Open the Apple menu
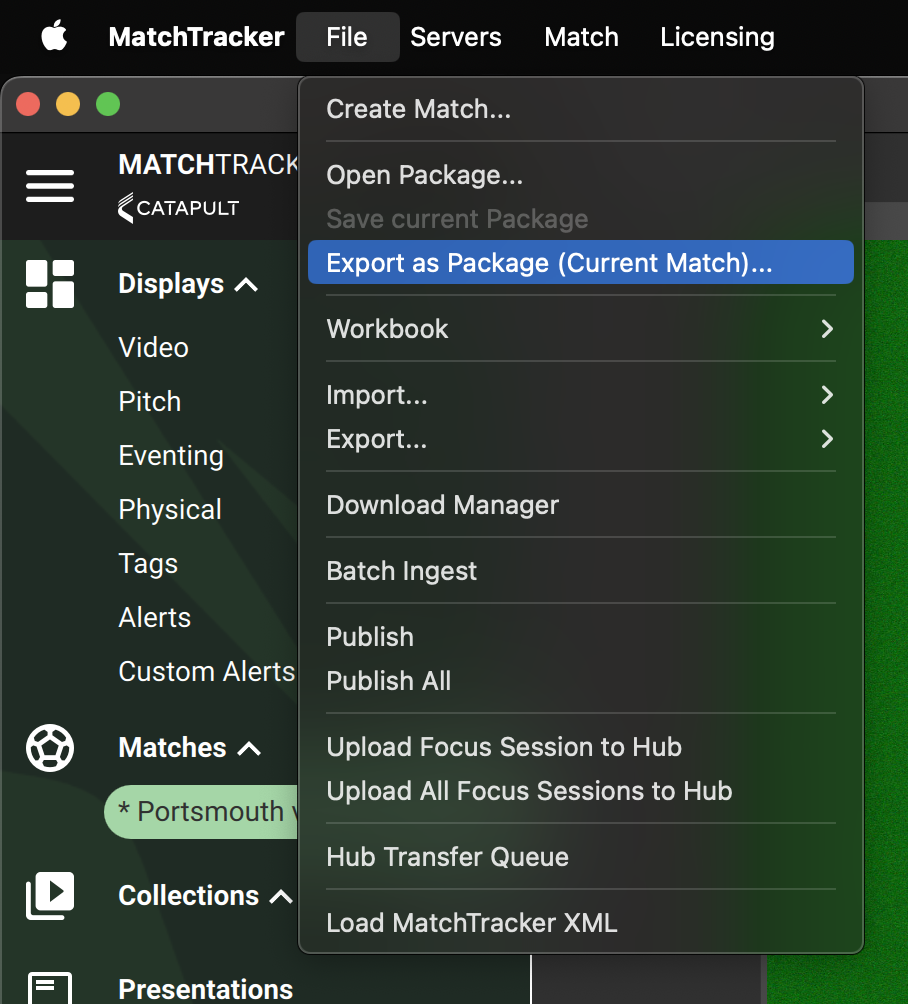 coord(54,36)
